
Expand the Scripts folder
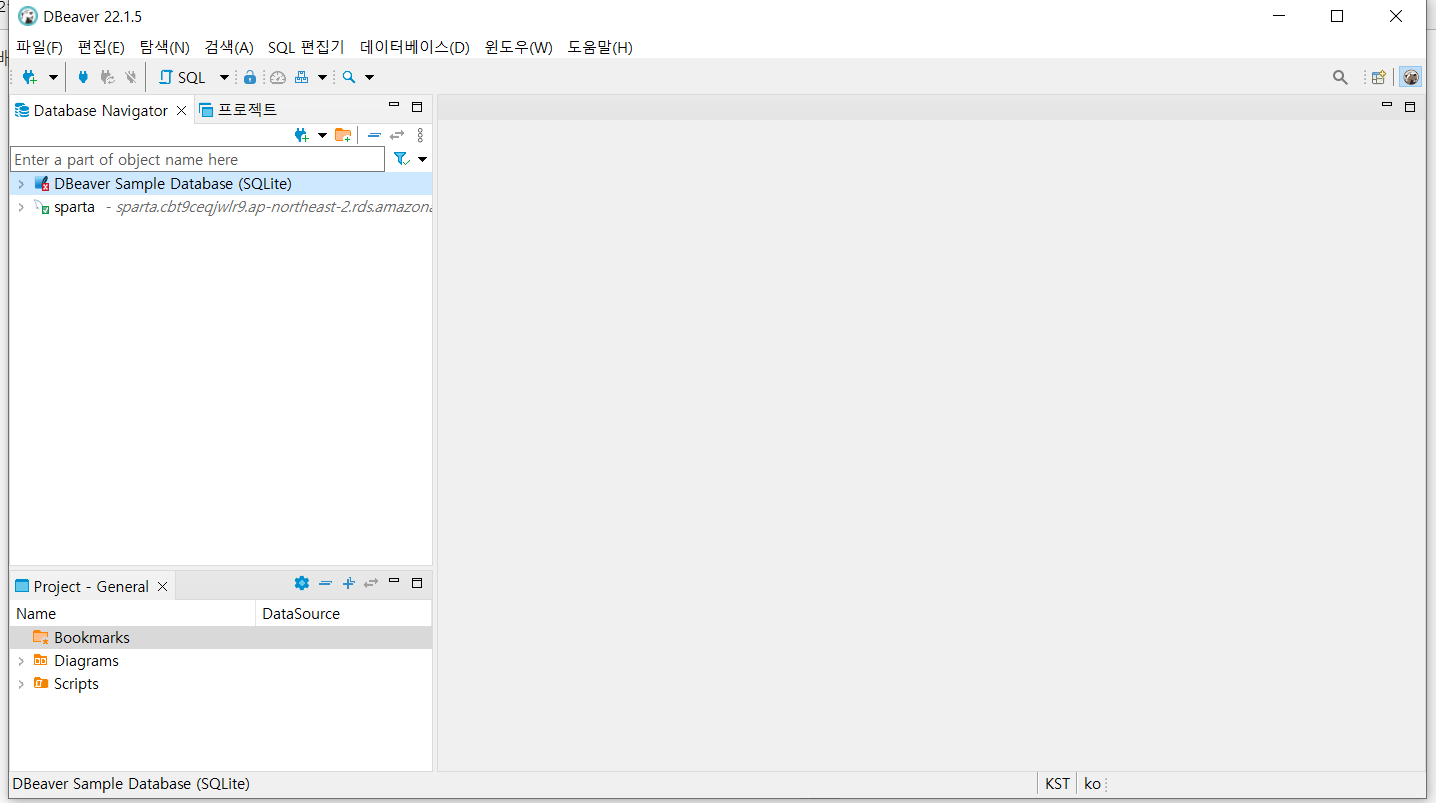21,684
